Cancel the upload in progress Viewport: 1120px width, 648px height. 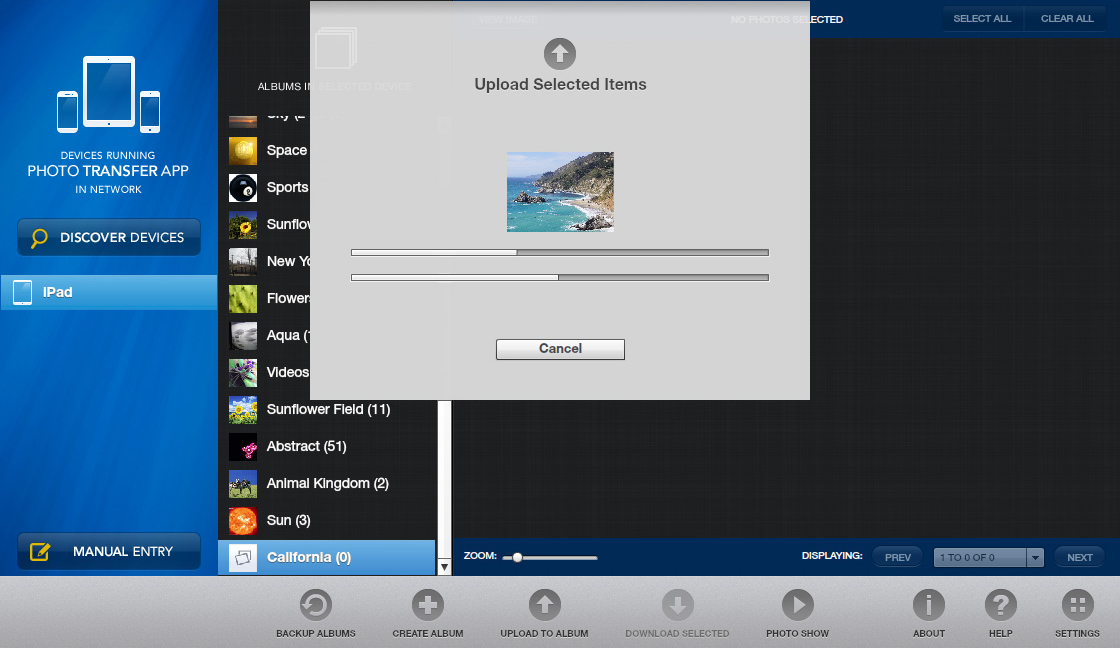560,349
